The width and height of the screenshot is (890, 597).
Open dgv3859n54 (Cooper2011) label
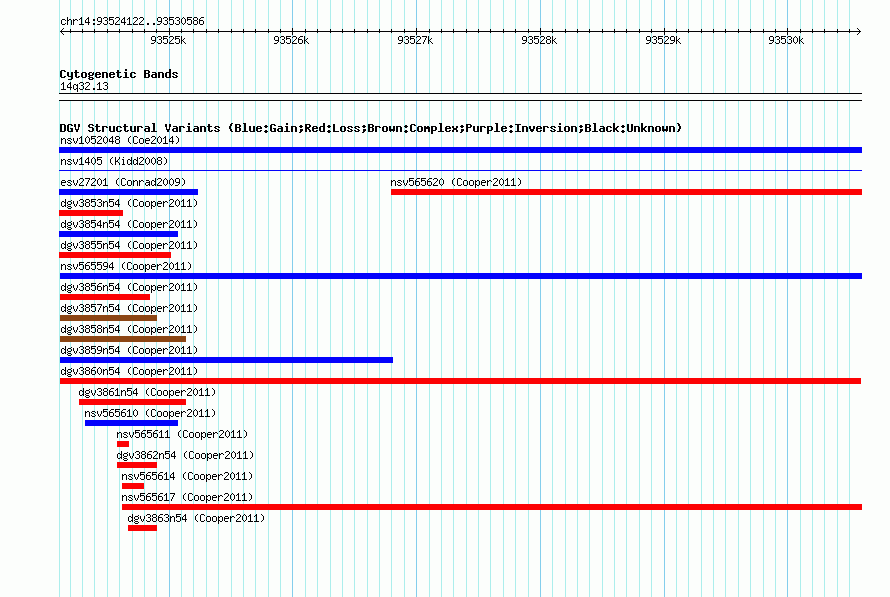129,350
